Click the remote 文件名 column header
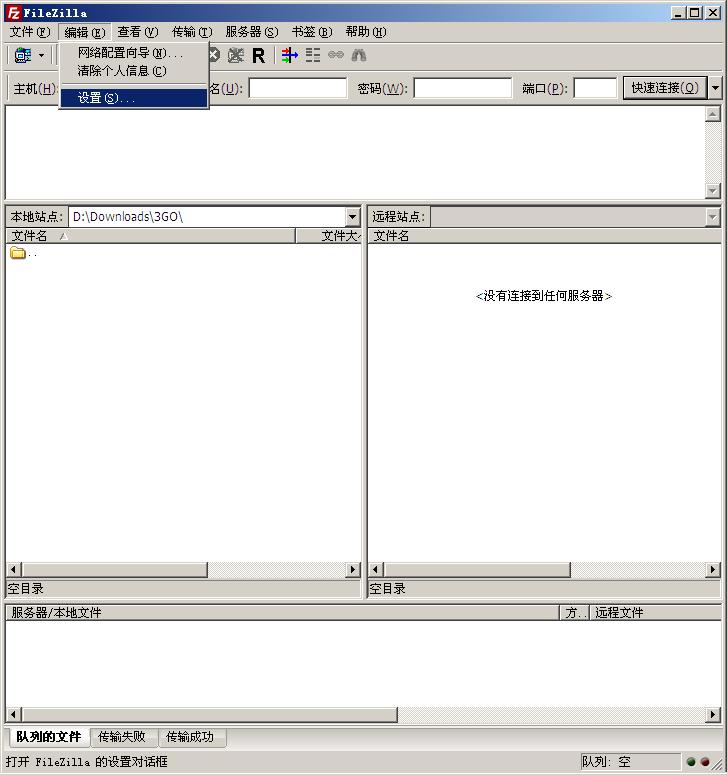 (544, 236)
